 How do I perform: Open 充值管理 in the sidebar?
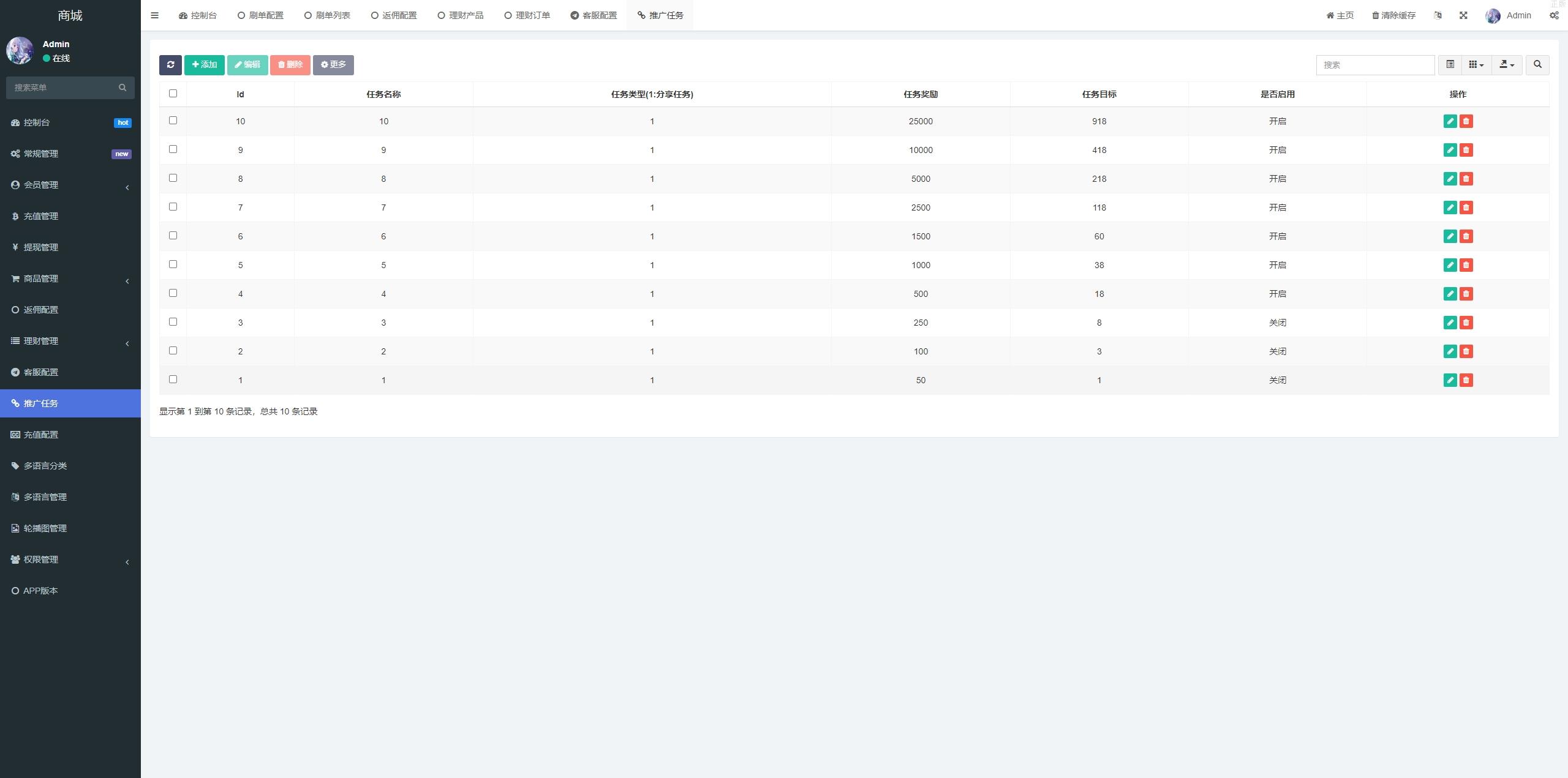[x=40, y=216]
